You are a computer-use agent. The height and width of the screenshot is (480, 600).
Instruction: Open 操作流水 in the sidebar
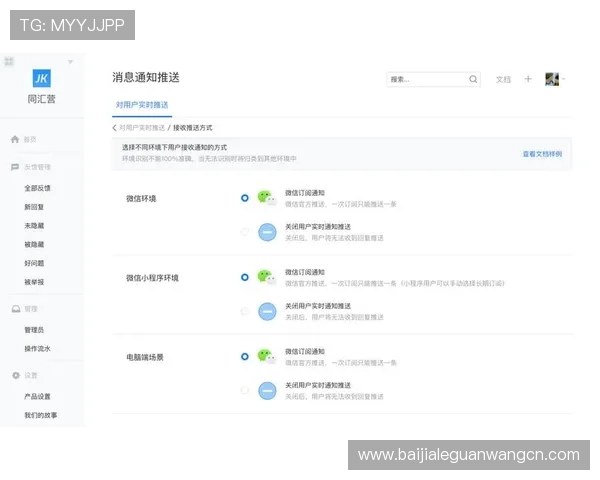(38, 348)
